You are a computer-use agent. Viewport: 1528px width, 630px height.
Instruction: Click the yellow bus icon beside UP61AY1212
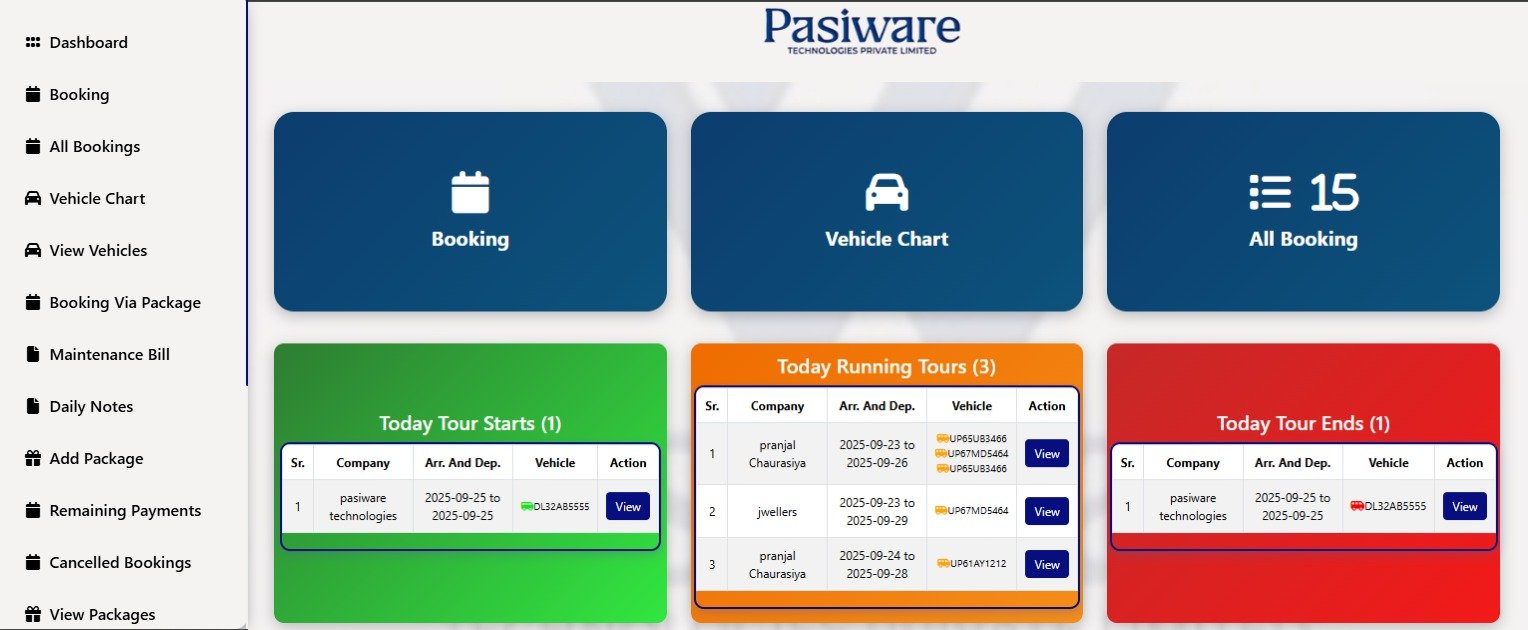[941, 564]
